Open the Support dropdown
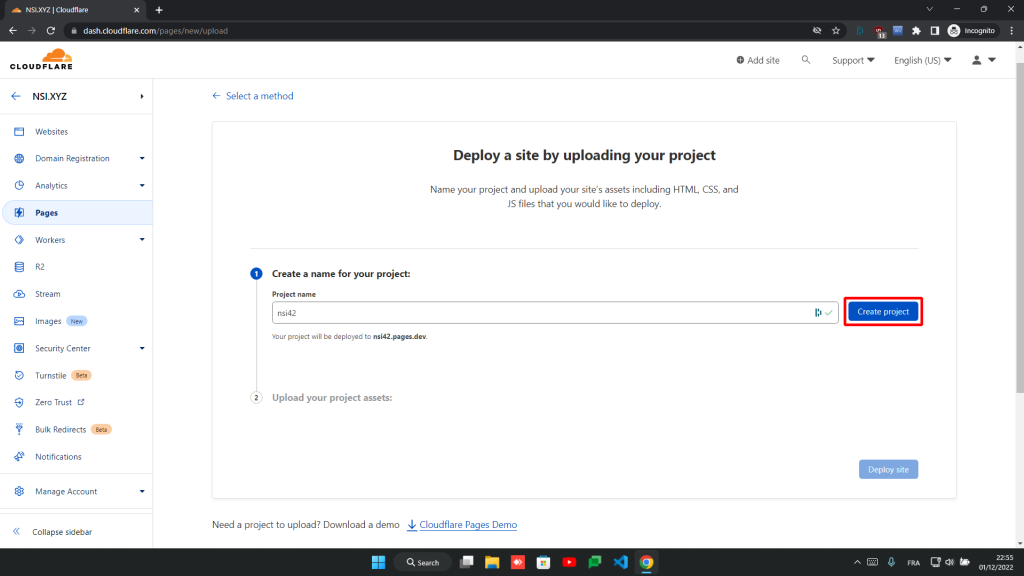1024x576 pixels. (853, 60)
